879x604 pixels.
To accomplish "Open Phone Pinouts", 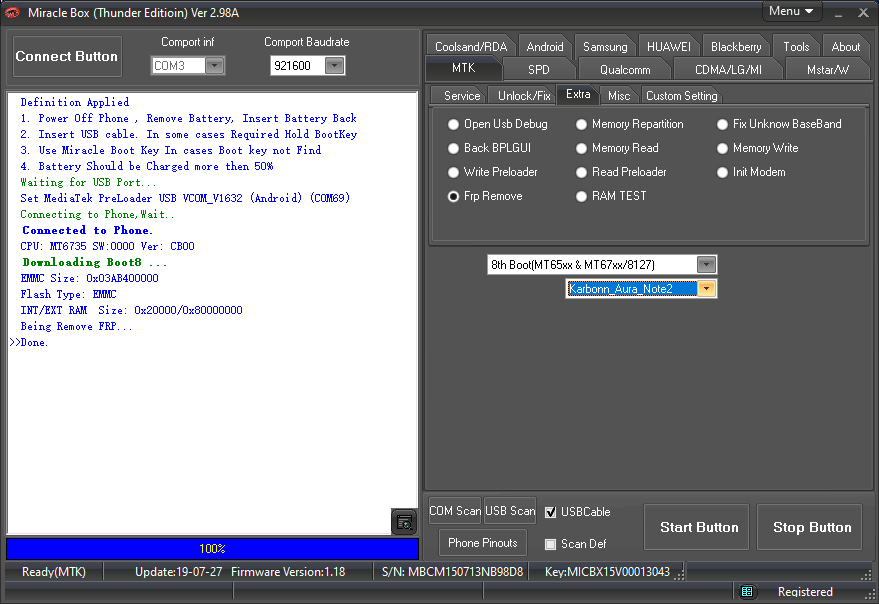I will click(483, 543).
